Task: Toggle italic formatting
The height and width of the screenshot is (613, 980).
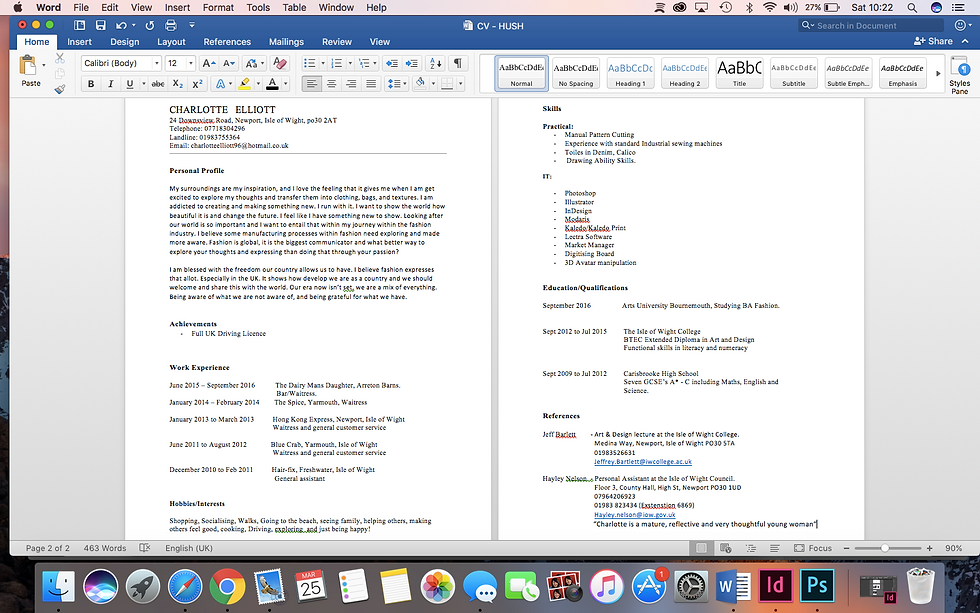Action: (111, 84)
